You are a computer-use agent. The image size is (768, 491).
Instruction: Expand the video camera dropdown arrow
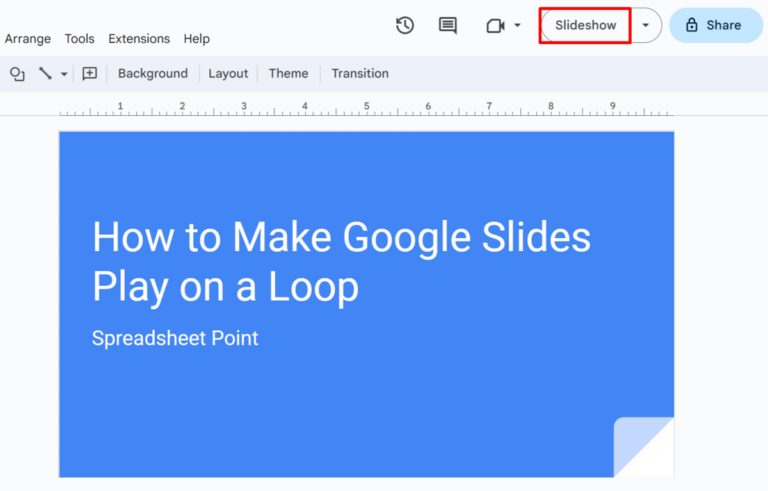(x=518, y=25)
